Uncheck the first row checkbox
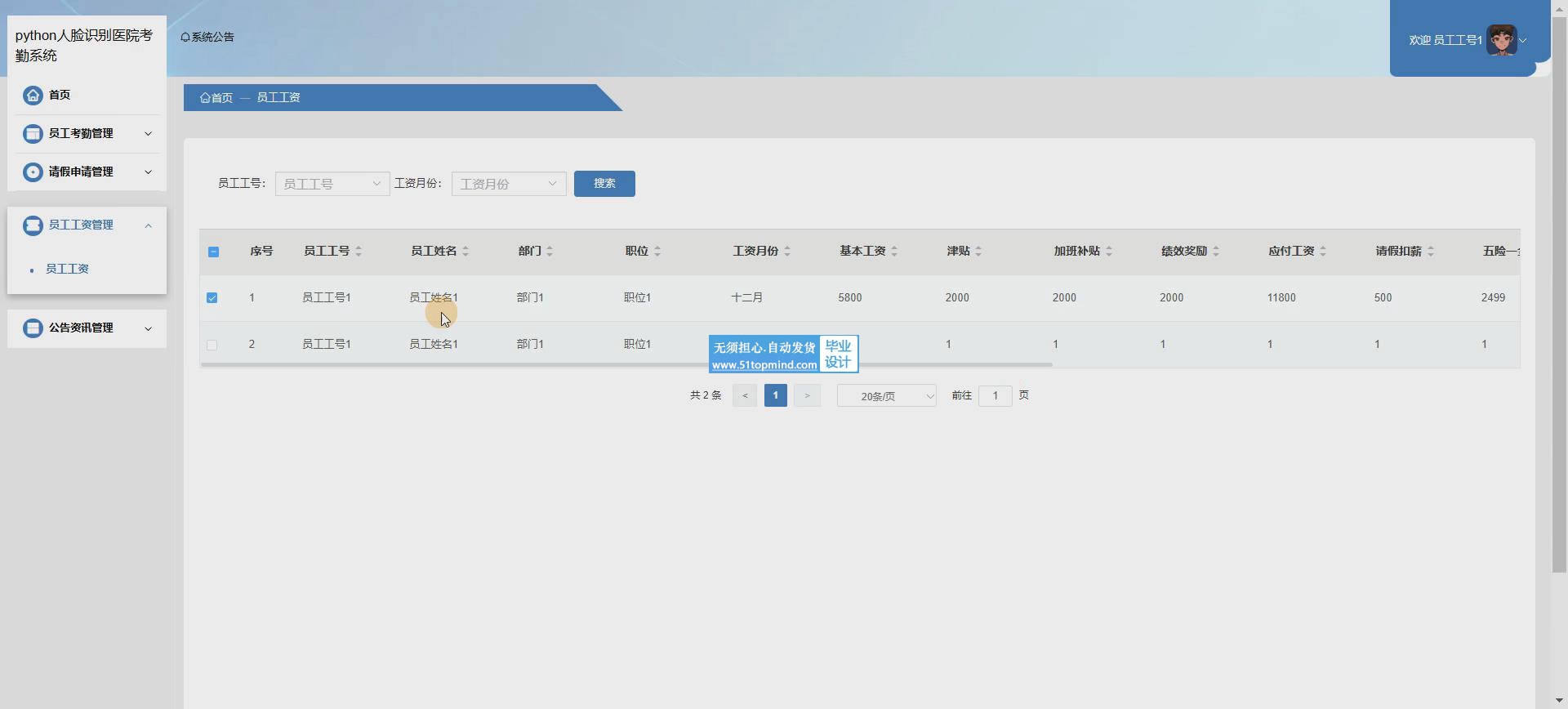Screen dimensions: 1568x709 [212, 298]
